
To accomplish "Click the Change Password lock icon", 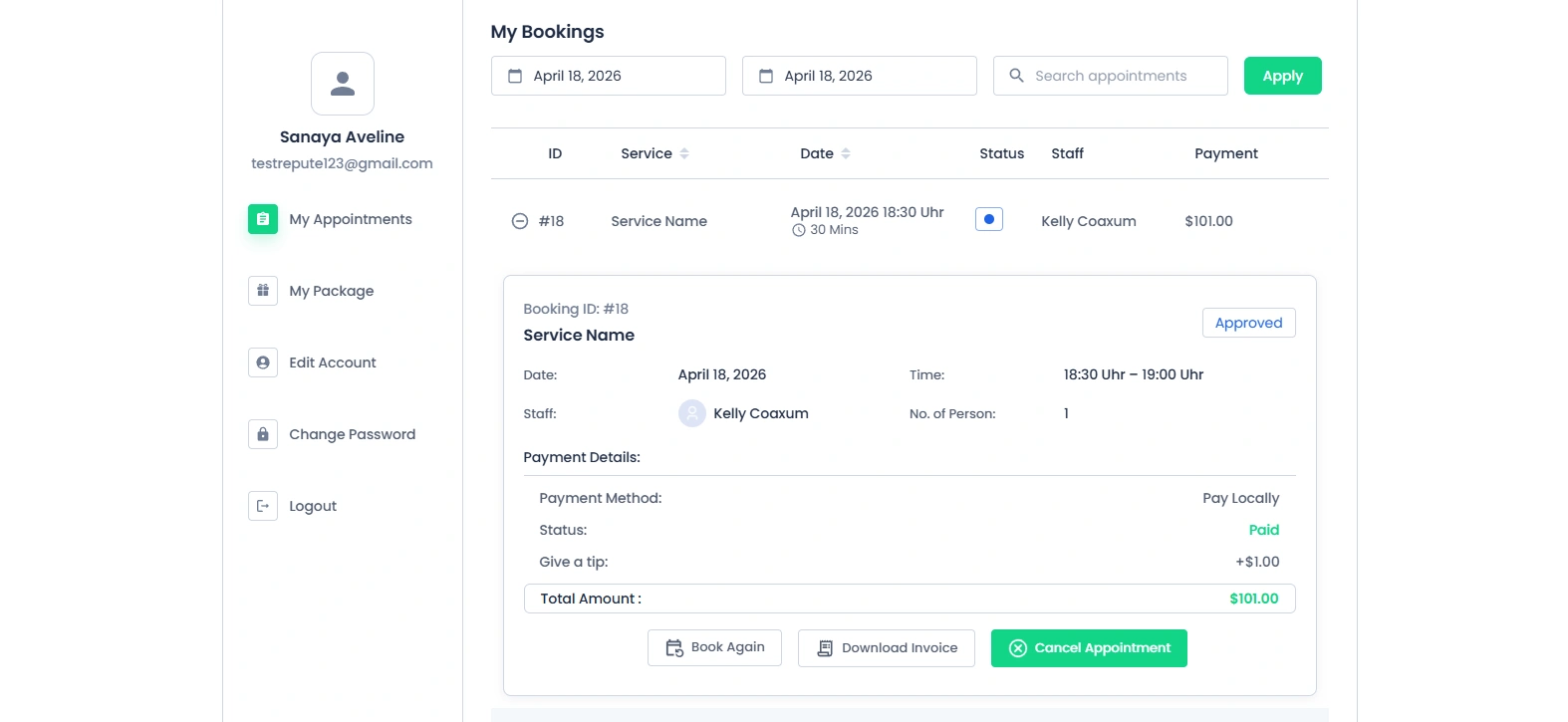I will pos(263,434).
